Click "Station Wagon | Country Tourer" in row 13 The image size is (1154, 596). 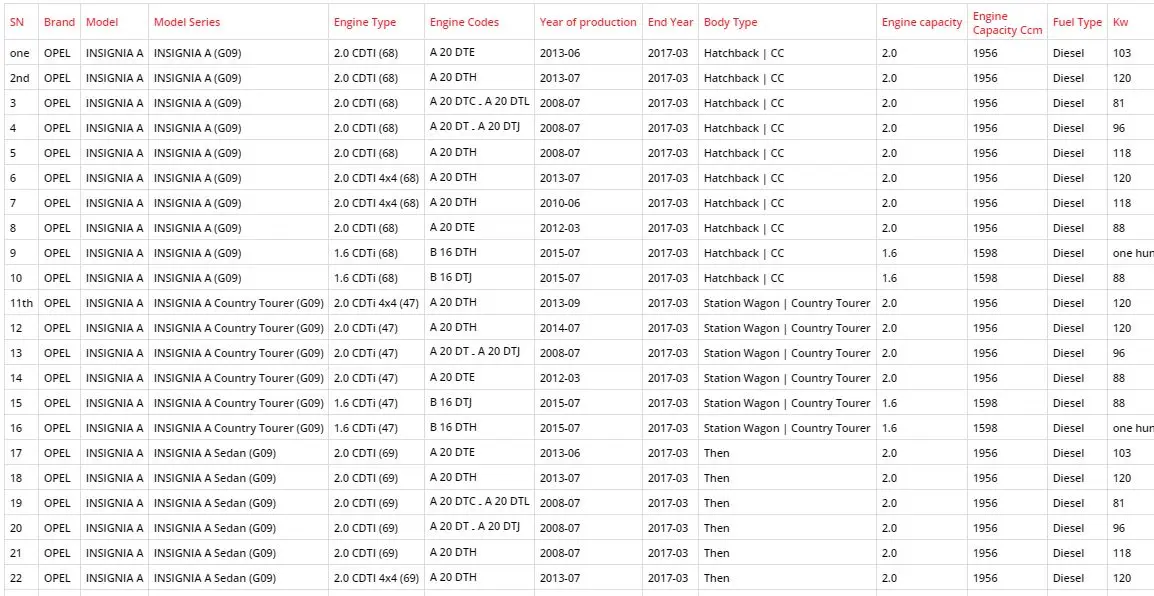tap(787, 353)
